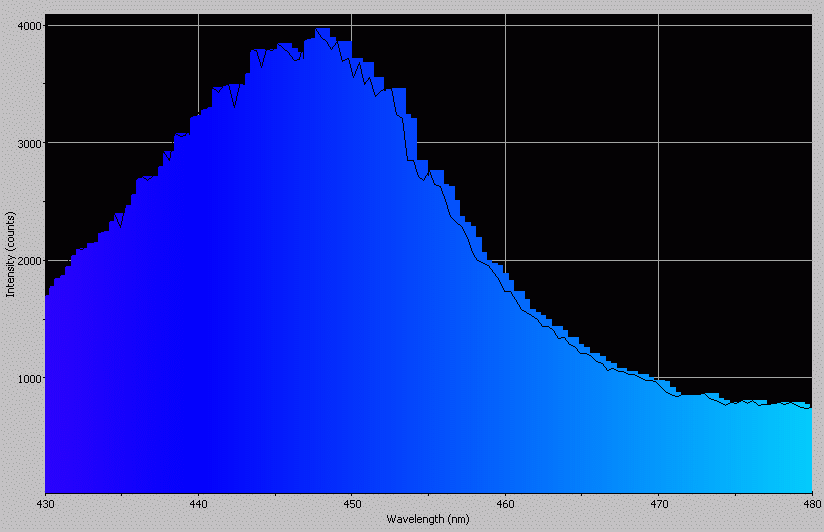Click the 480 wavelength axis label
Screen dimensions: 824x532
(812, 504)
